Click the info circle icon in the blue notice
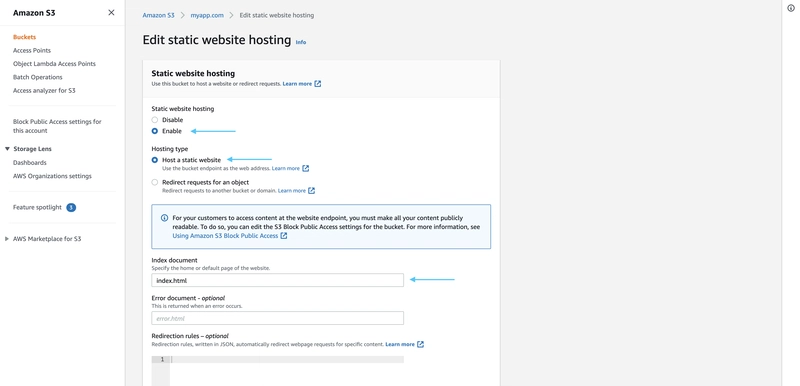The image size is (800, 386). [x=164, y=218]
